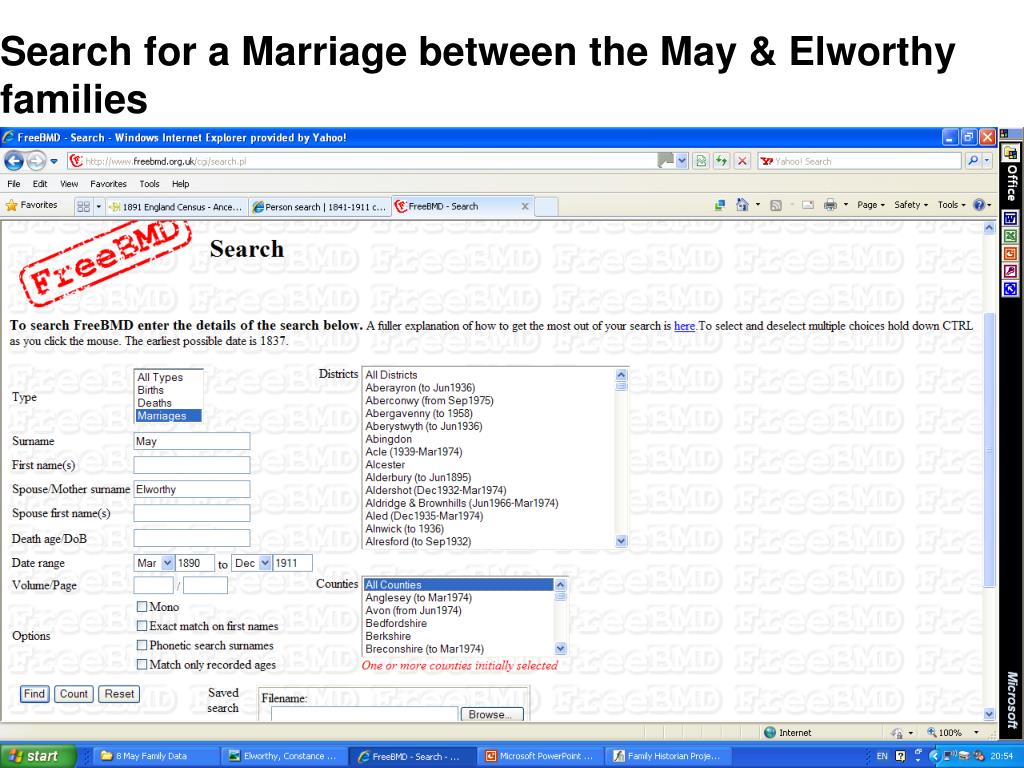Click the Word icon in Office bar
Viewport: 1024px width, 768px height.
click(1010, 218)
